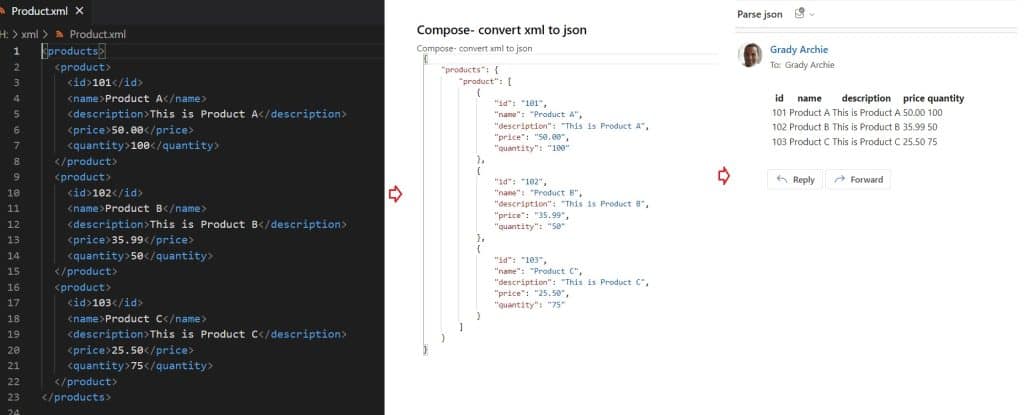Click the To: Grady Archie recipient
Viewport: 1024px width, 415px height.
tap(802, 65)
